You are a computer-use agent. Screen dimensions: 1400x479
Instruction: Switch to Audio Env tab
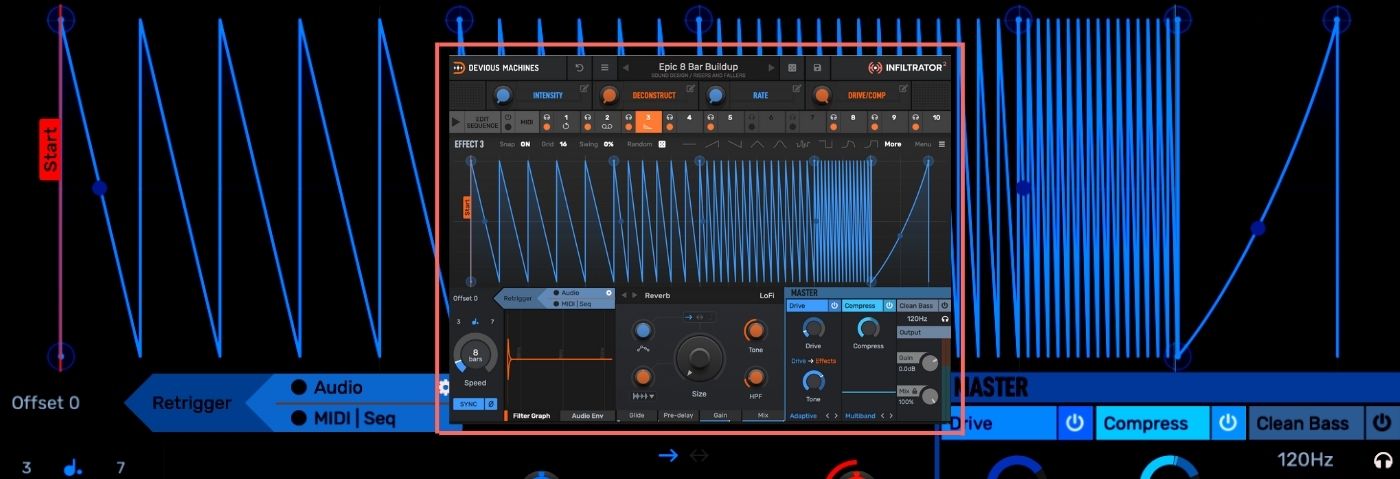(587, 416)
